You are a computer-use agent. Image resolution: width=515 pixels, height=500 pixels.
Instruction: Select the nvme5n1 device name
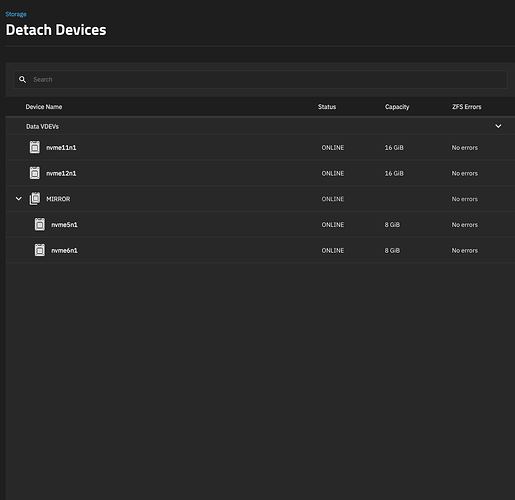64,225
